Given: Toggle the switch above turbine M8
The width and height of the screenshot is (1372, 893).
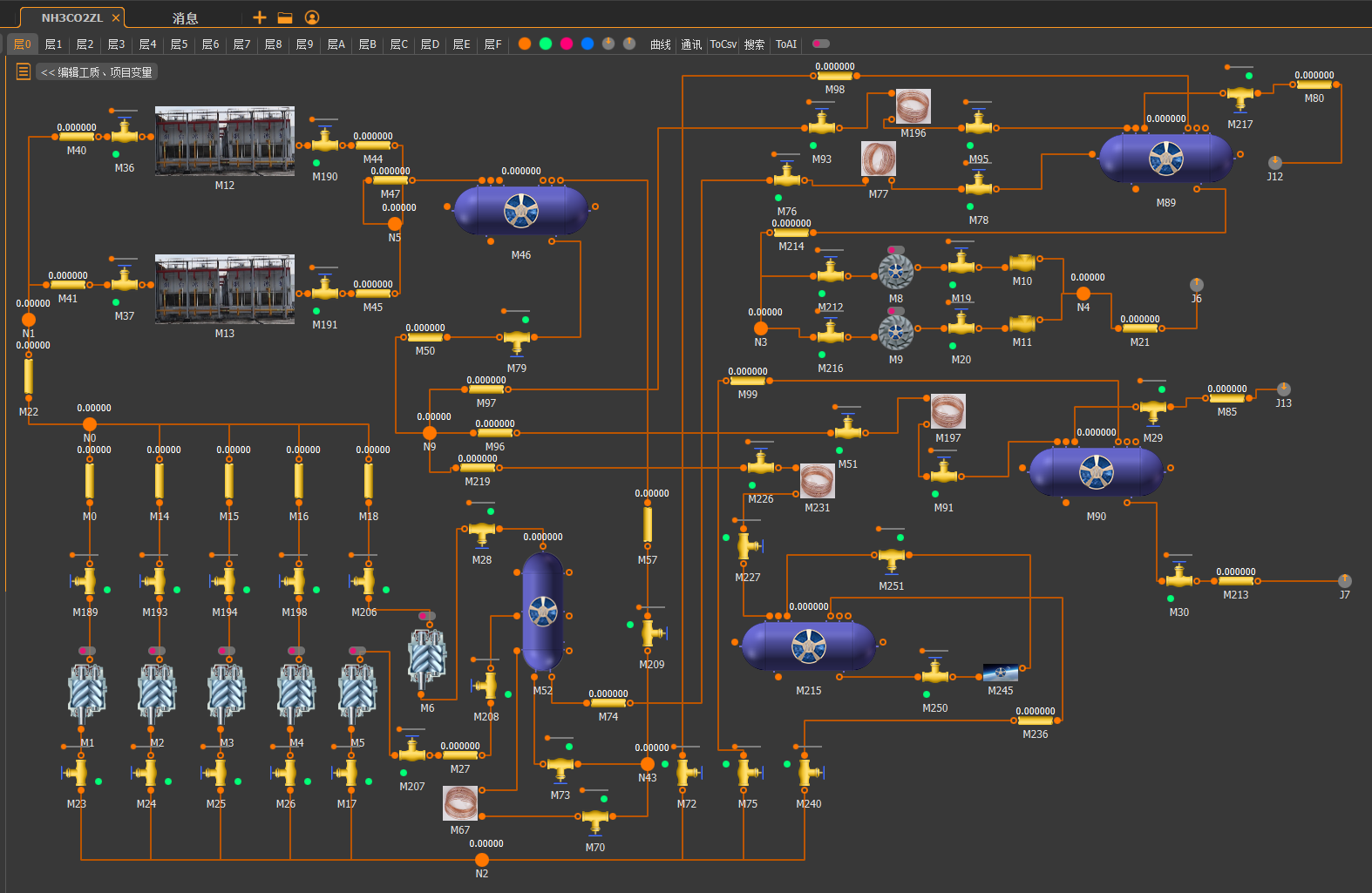Looking at the screenshot, I should click(x=895, y=250).
